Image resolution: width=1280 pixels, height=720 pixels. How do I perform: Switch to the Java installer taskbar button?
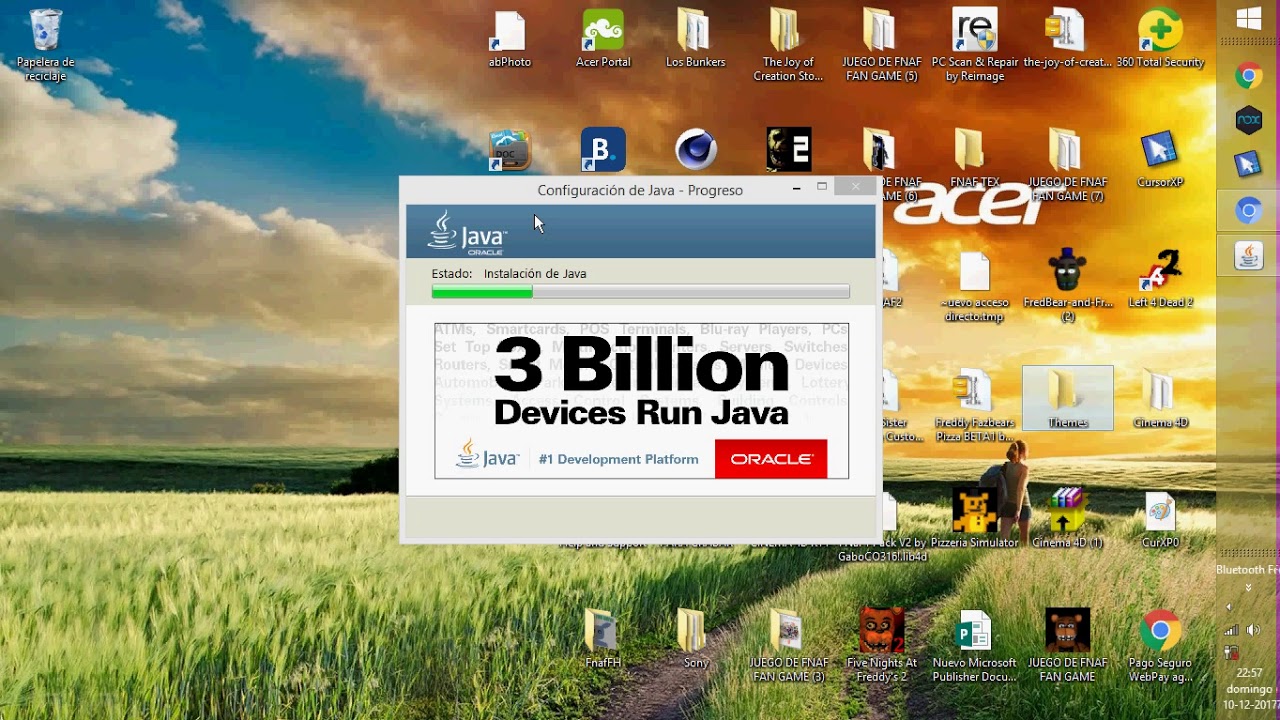tap(1248, 257)
